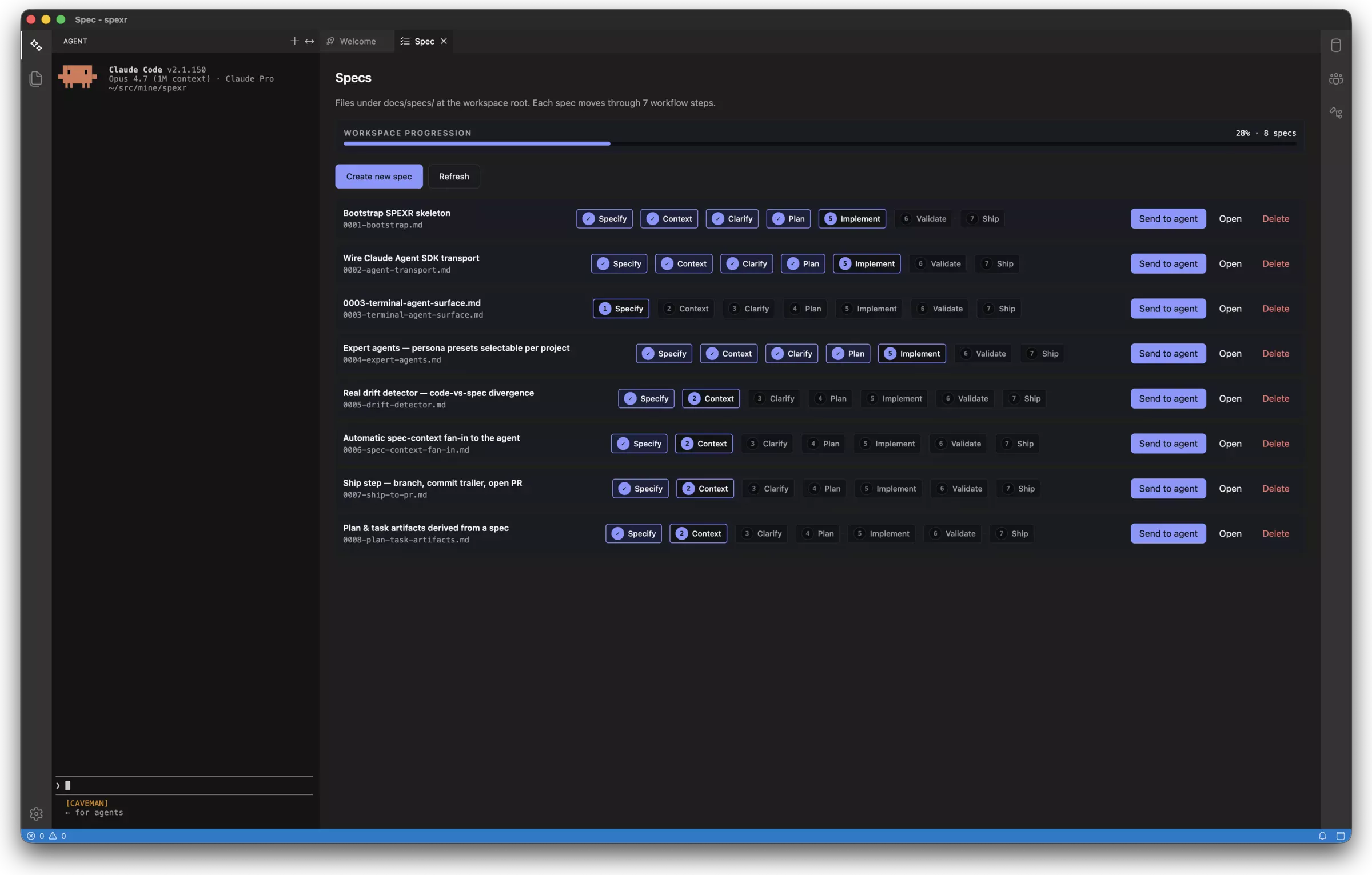
Task: Select Ship step for Expert agents spec
Action: click(x=1043, y=354)
